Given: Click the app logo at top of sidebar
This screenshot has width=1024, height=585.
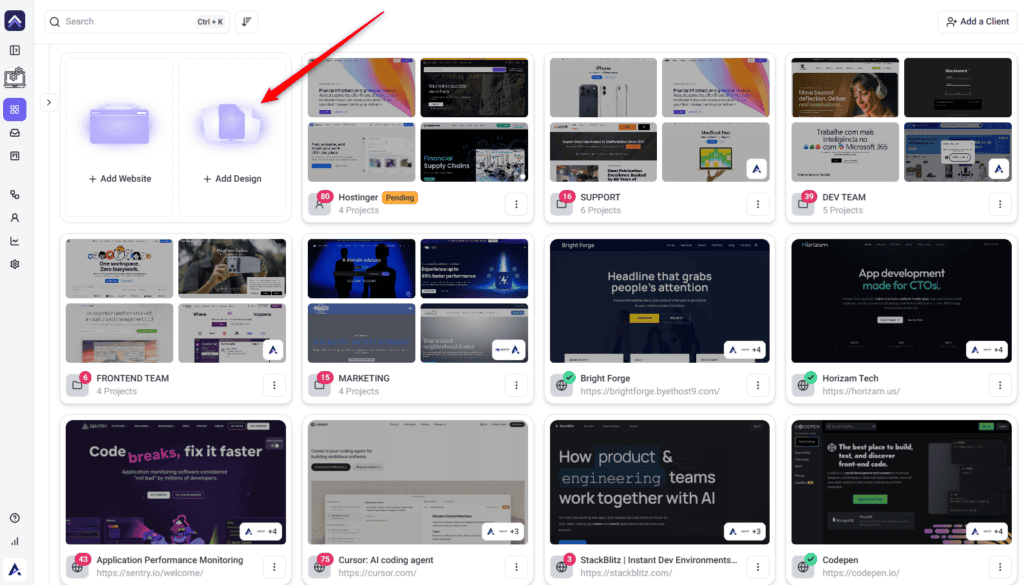Looking at the screenshot, I should click(14, 20).
